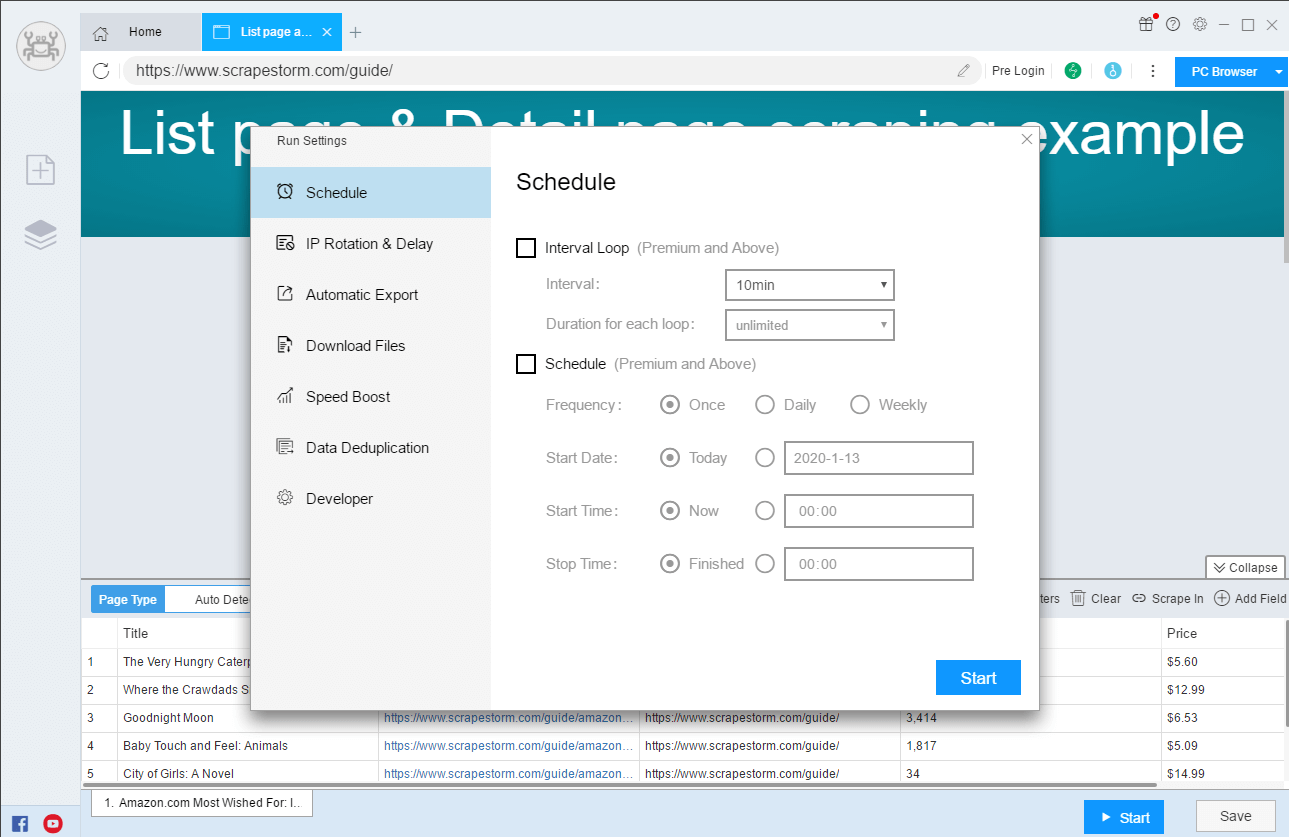Expand the PC Browser dropdown arrow
The width and height of the screenshot is (1289, 837).
[1279, 72]
